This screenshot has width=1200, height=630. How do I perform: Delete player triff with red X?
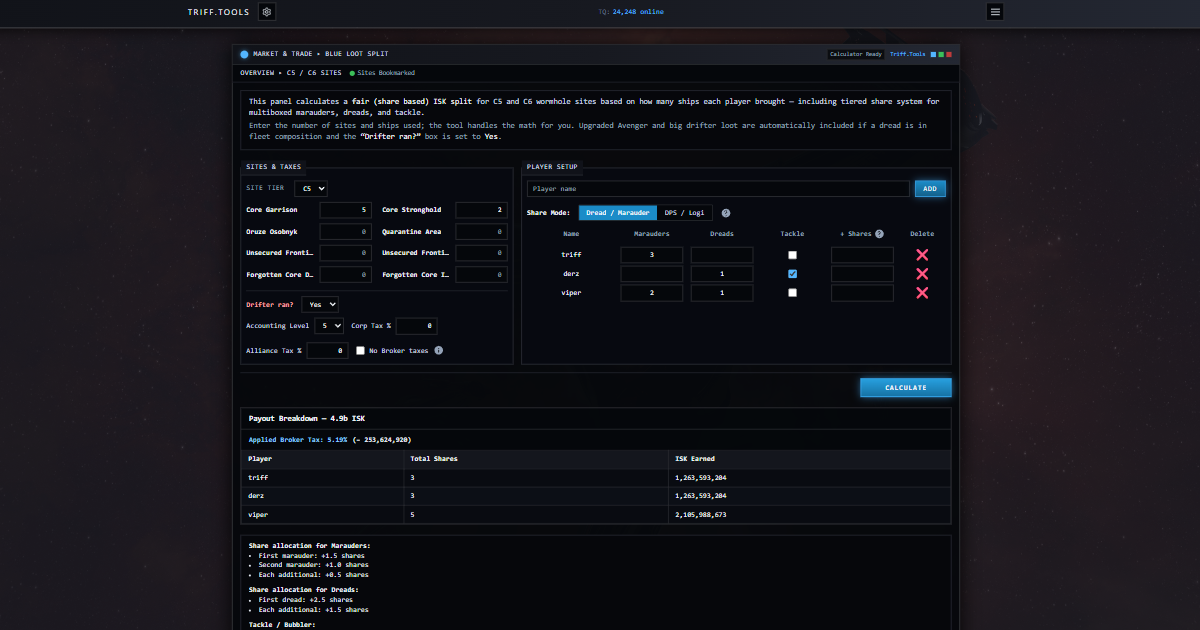922,255
